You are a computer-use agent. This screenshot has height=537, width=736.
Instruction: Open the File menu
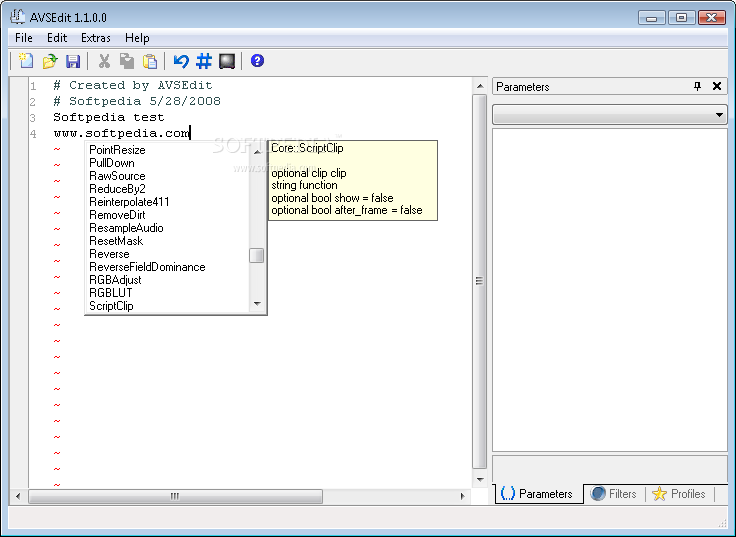coord(23,38)
